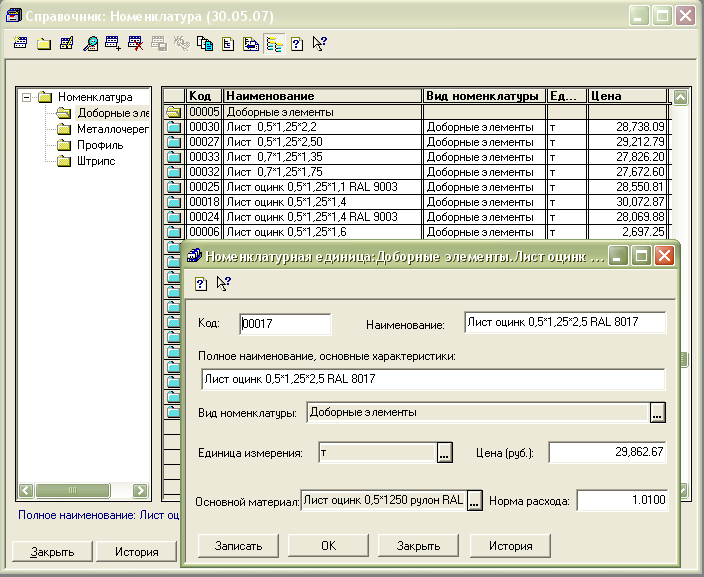
Task: Open Вид номенклатуры selection with ellipsis button
Action: point(657,412)
